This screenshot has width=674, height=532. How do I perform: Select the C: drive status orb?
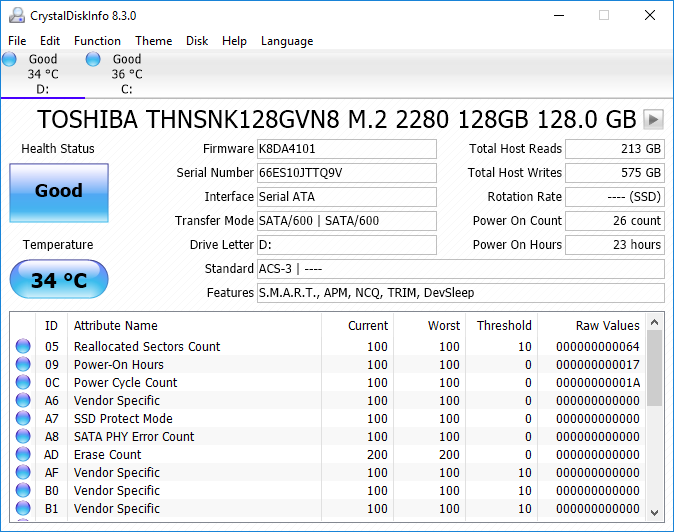click(x=94, y=60)
